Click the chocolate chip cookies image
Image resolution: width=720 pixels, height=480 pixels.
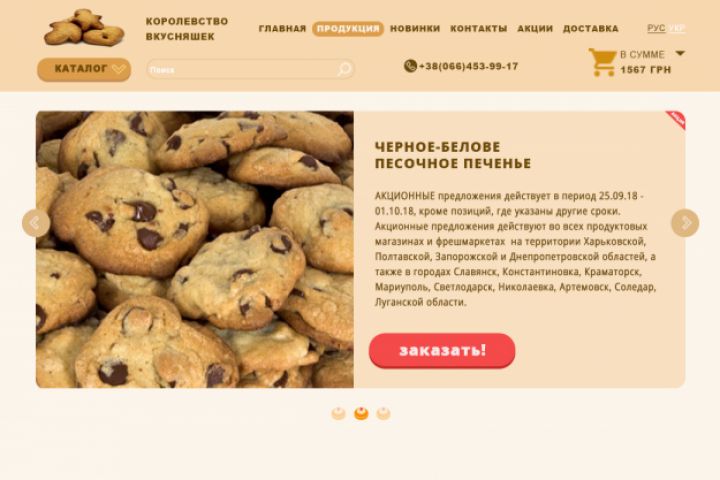tap(195, 249)
